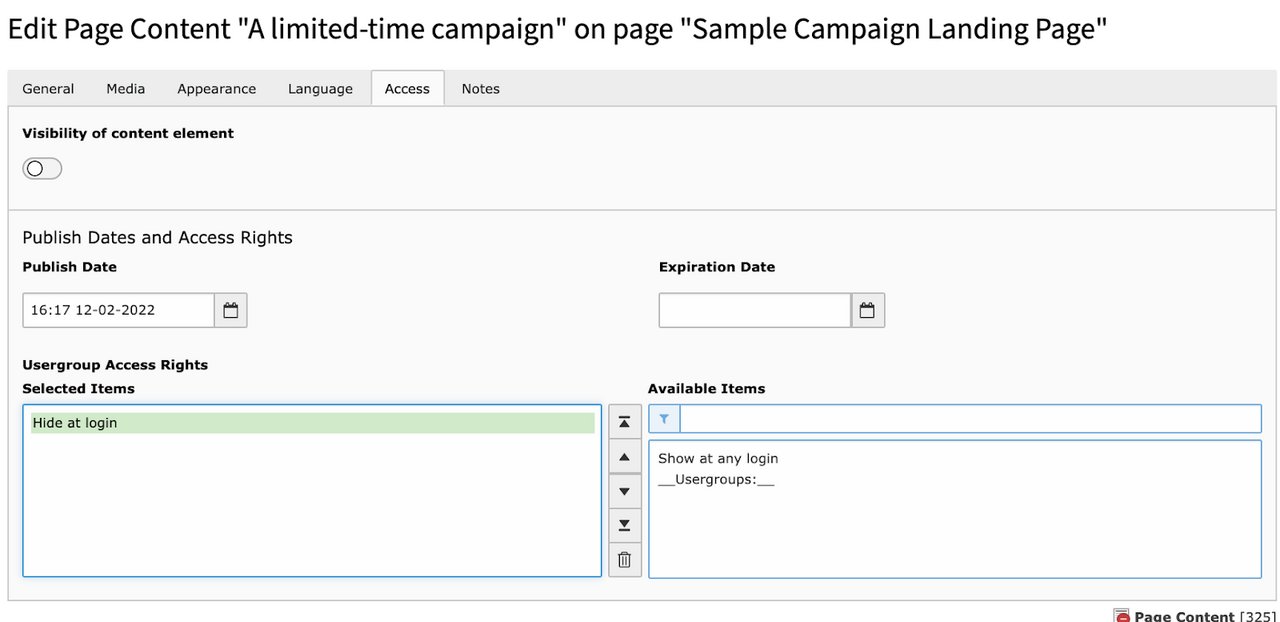Screen dimensions: 1280x622
Task: Click the Page Content record icon
Action: (x=1122, y=616)
